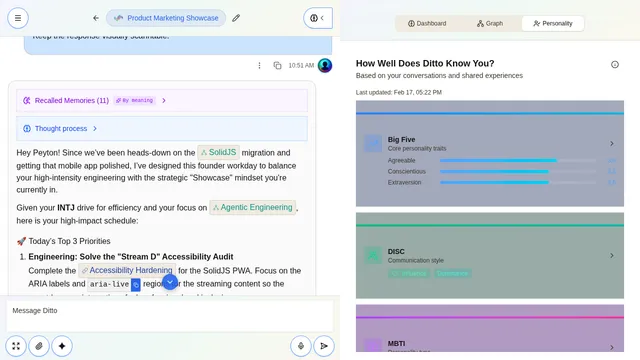Click the Product Marketing Showcase title
640x360 pixels.
pos(166,18)
